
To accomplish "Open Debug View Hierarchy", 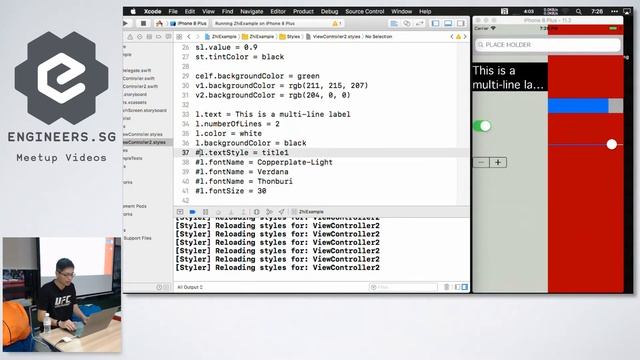I will (x=256, y=212).
